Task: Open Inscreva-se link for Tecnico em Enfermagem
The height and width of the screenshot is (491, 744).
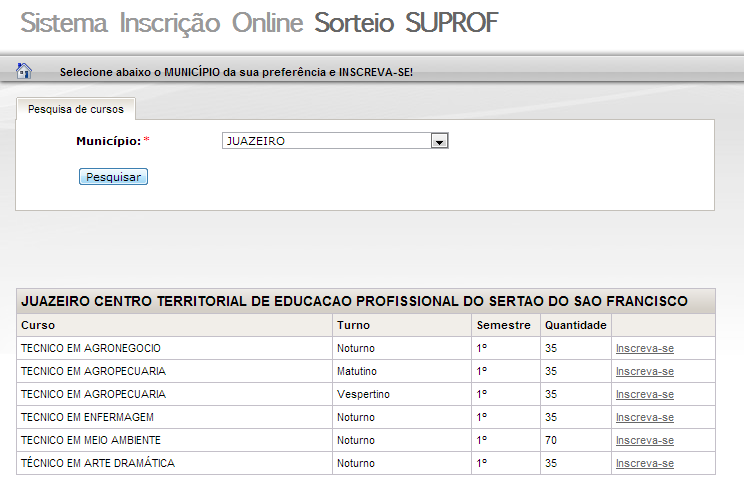Action: pos(644,417)
